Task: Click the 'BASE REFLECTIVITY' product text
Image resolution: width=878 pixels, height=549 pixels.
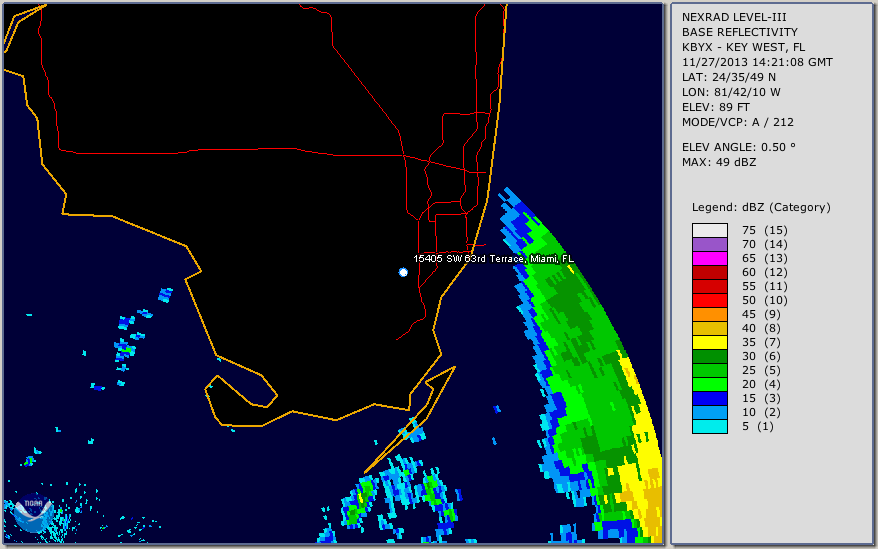Action: point(739,32)
